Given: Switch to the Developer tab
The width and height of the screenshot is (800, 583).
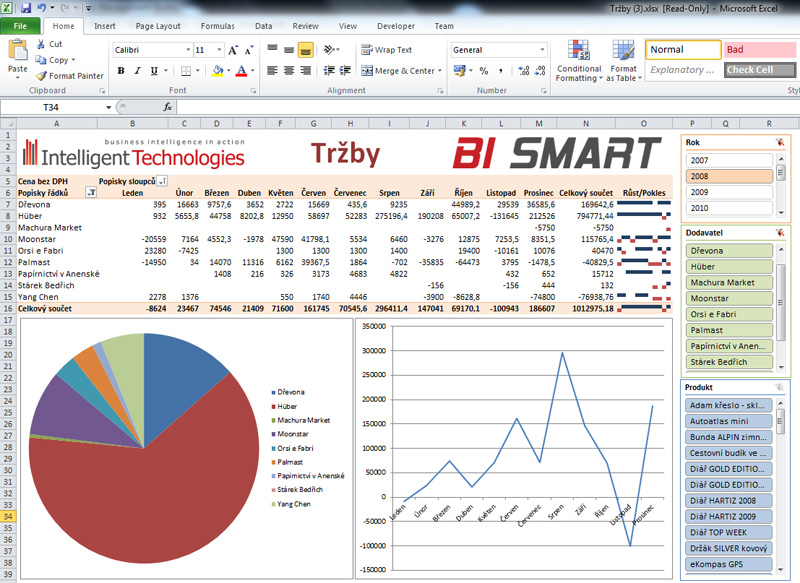Looking at the screenshot, I should (x=396, y=26).
